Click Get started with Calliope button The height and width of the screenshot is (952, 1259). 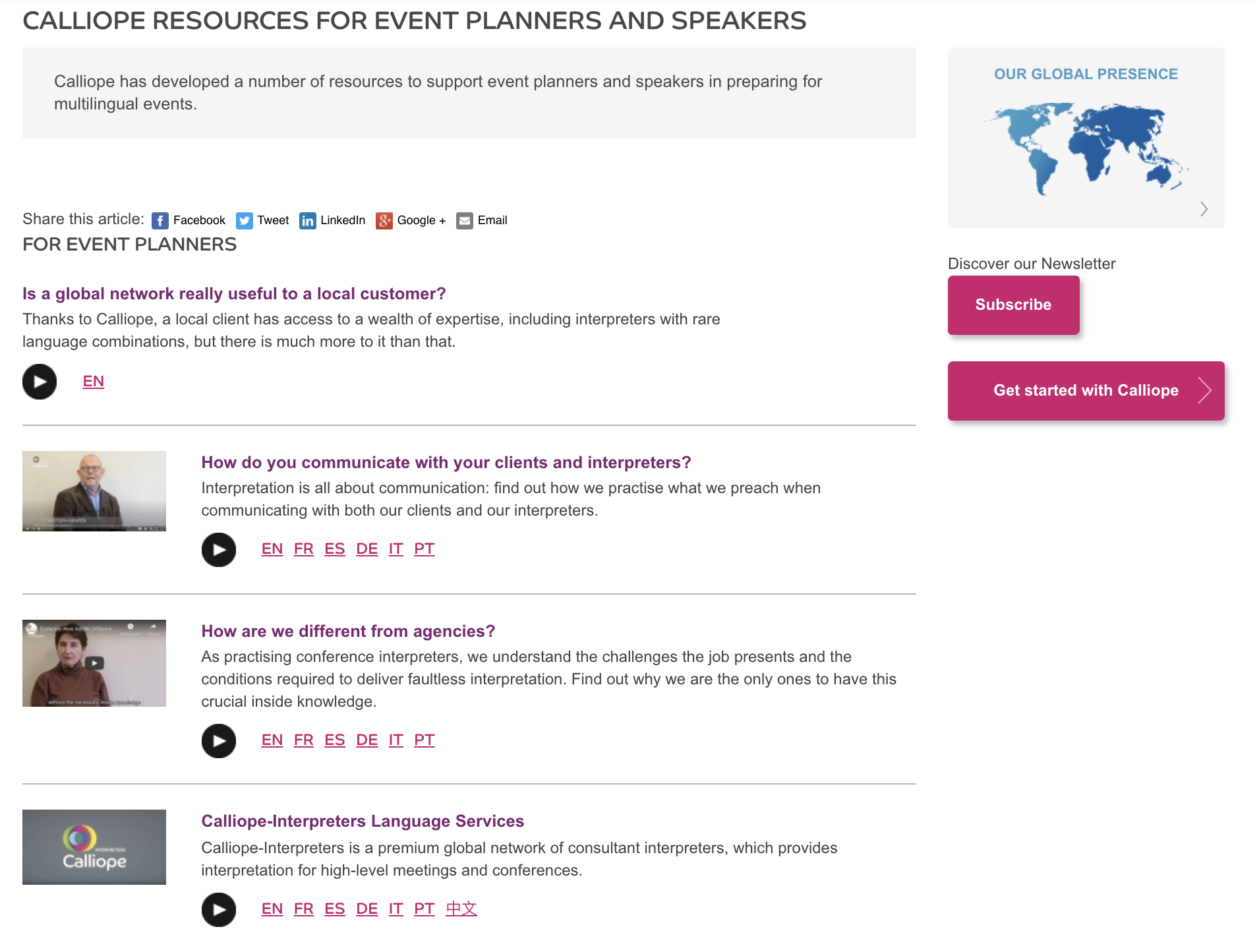(1086, 390)
